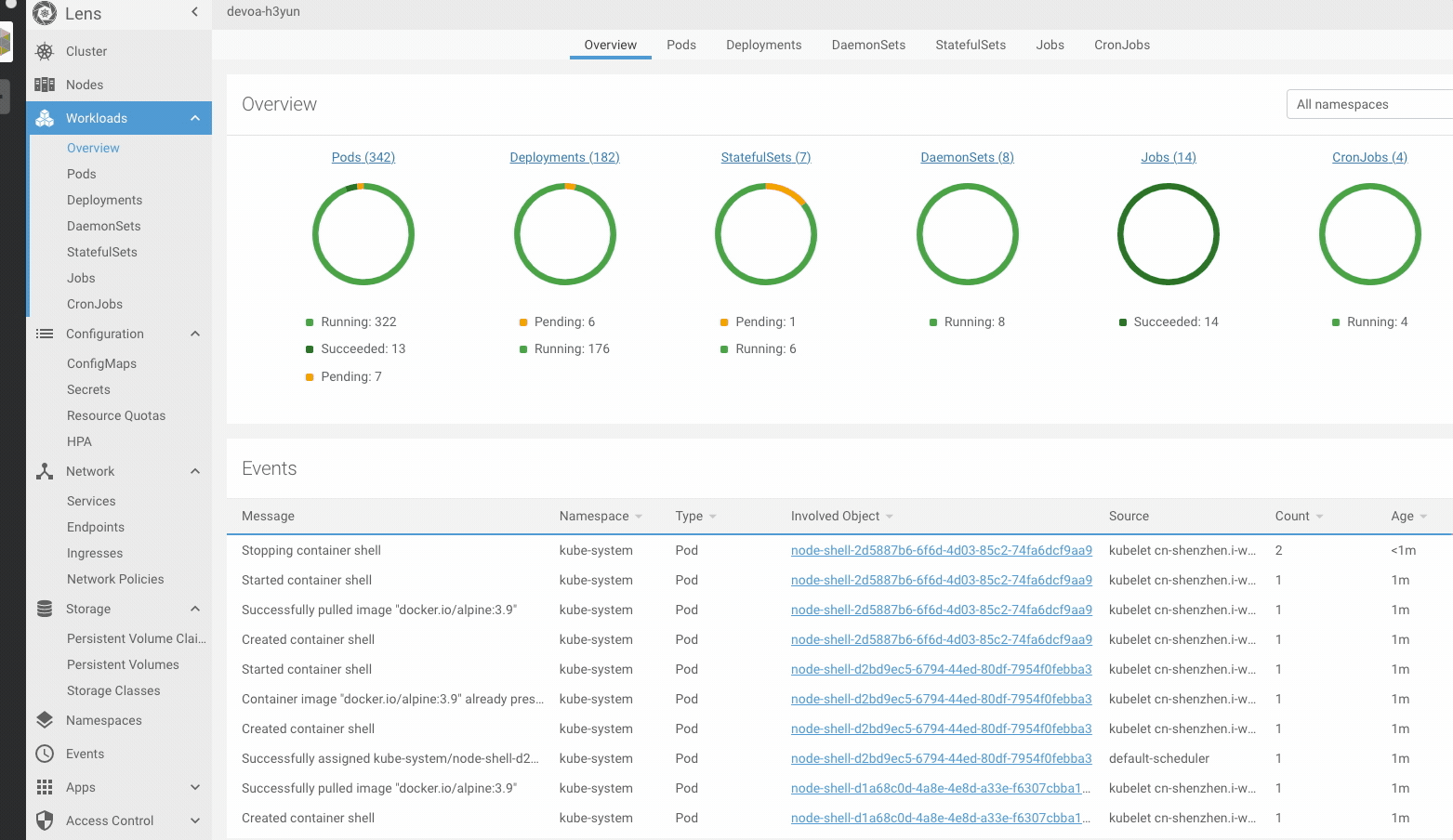Click the StatefulSets donut chart
This screenshot has width=1453, height=840.
[766, 234]
